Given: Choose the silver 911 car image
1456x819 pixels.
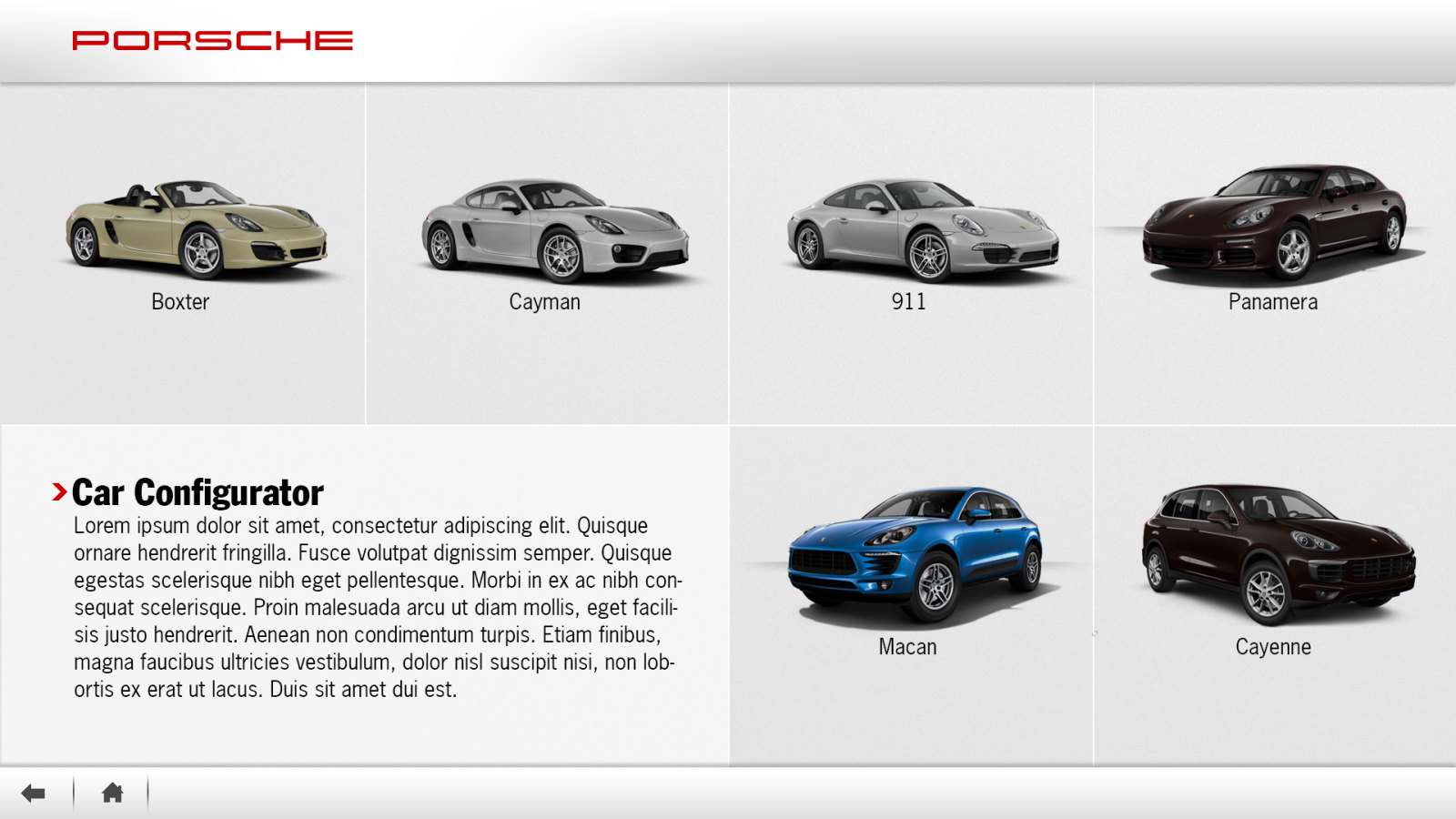Looking at the screenshot, I should (x=923, y=230).
